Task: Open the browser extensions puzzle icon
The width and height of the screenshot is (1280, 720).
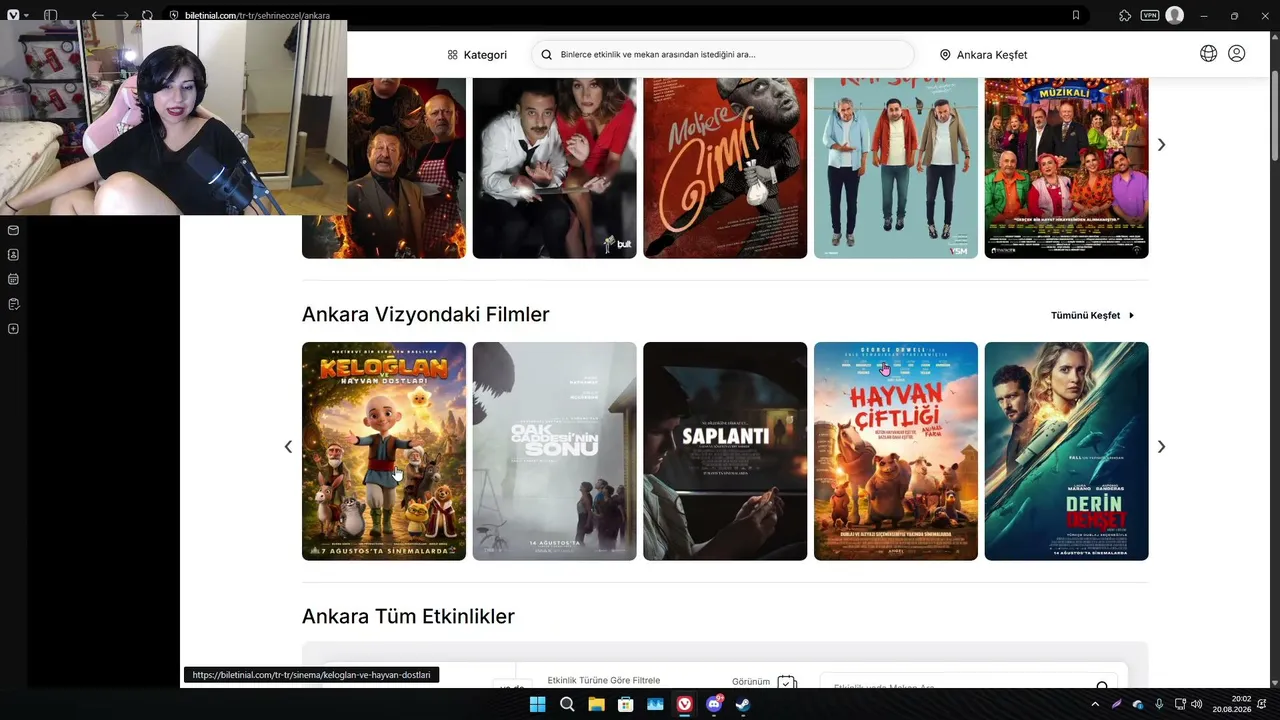Action: [1125, 15]
